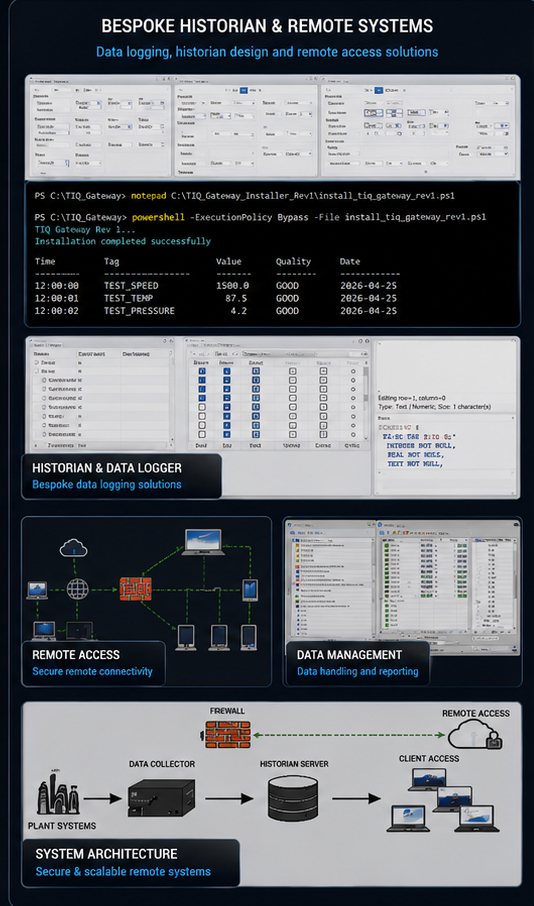The image size is (534, 906).
Task: Click the brick FIREWALL icon in System Architecture
Action: point(227,734)
